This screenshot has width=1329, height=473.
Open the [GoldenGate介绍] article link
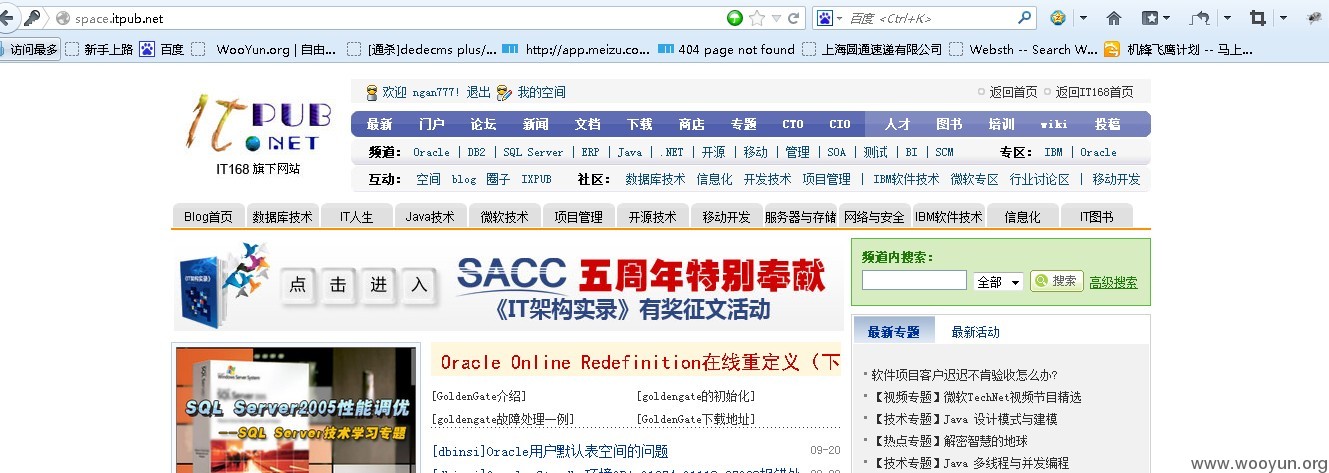[x=479, y=396]
